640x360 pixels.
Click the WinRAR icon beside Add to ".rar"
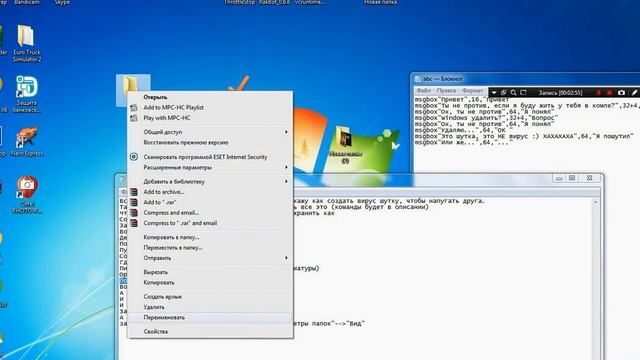(133, 202)
